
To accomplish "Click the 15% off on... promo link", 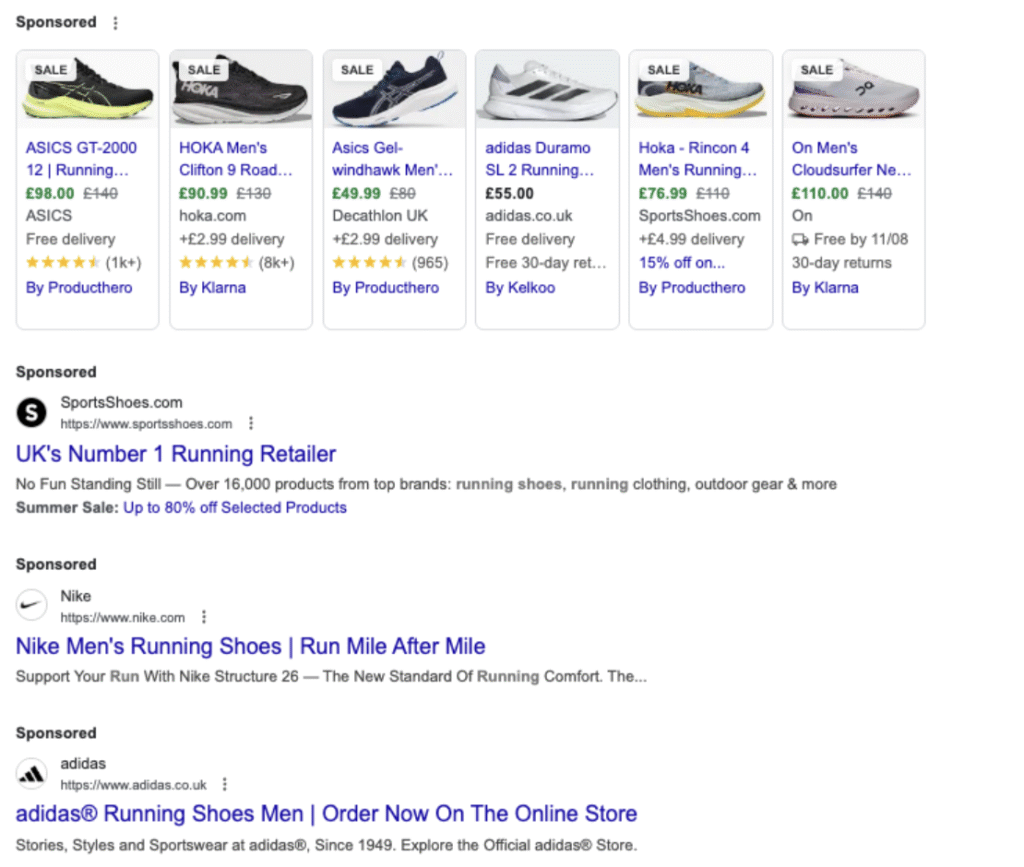I will pos(682,263).
